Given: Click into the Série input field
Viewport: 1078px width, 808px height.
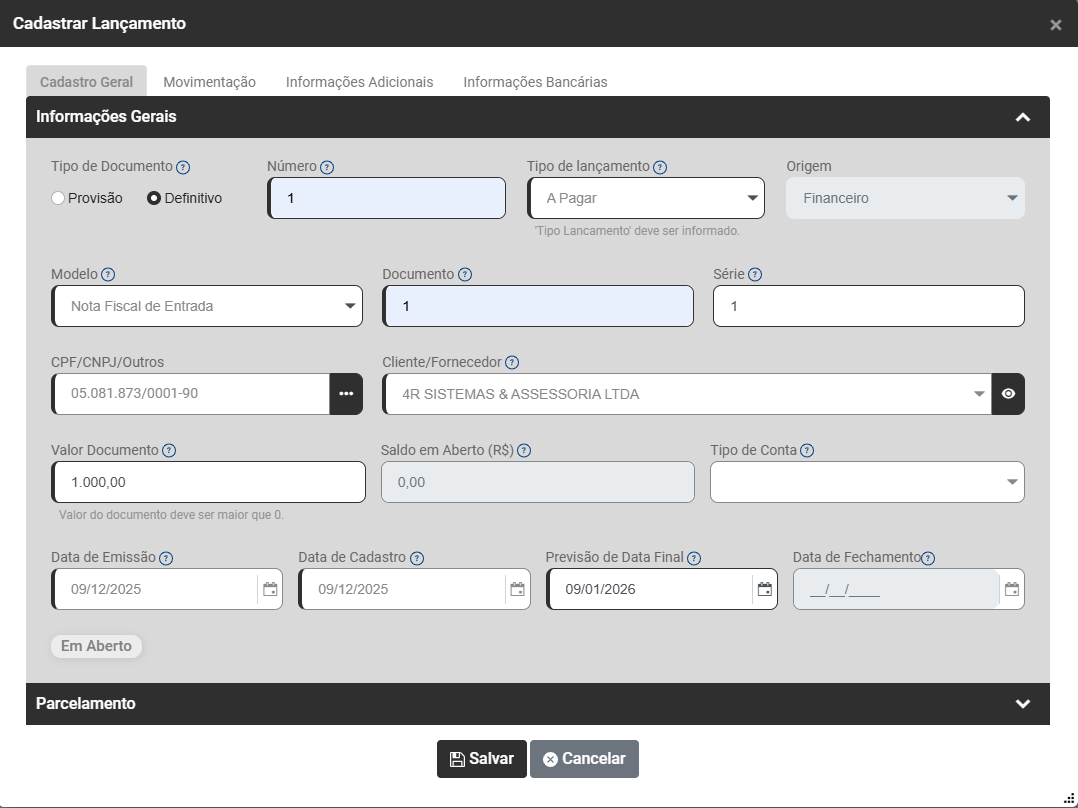Looking at the screenshot, I should tap(868, 306).
